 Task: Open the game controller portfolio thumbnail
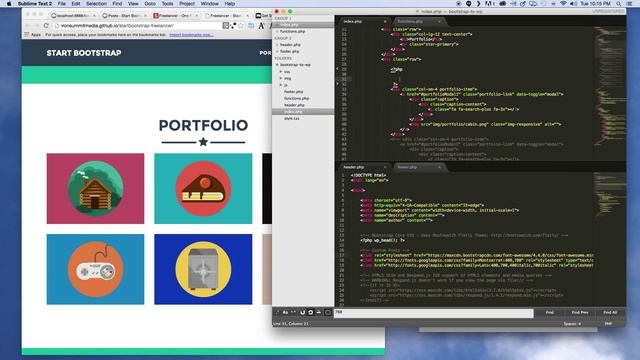point(96,269)
